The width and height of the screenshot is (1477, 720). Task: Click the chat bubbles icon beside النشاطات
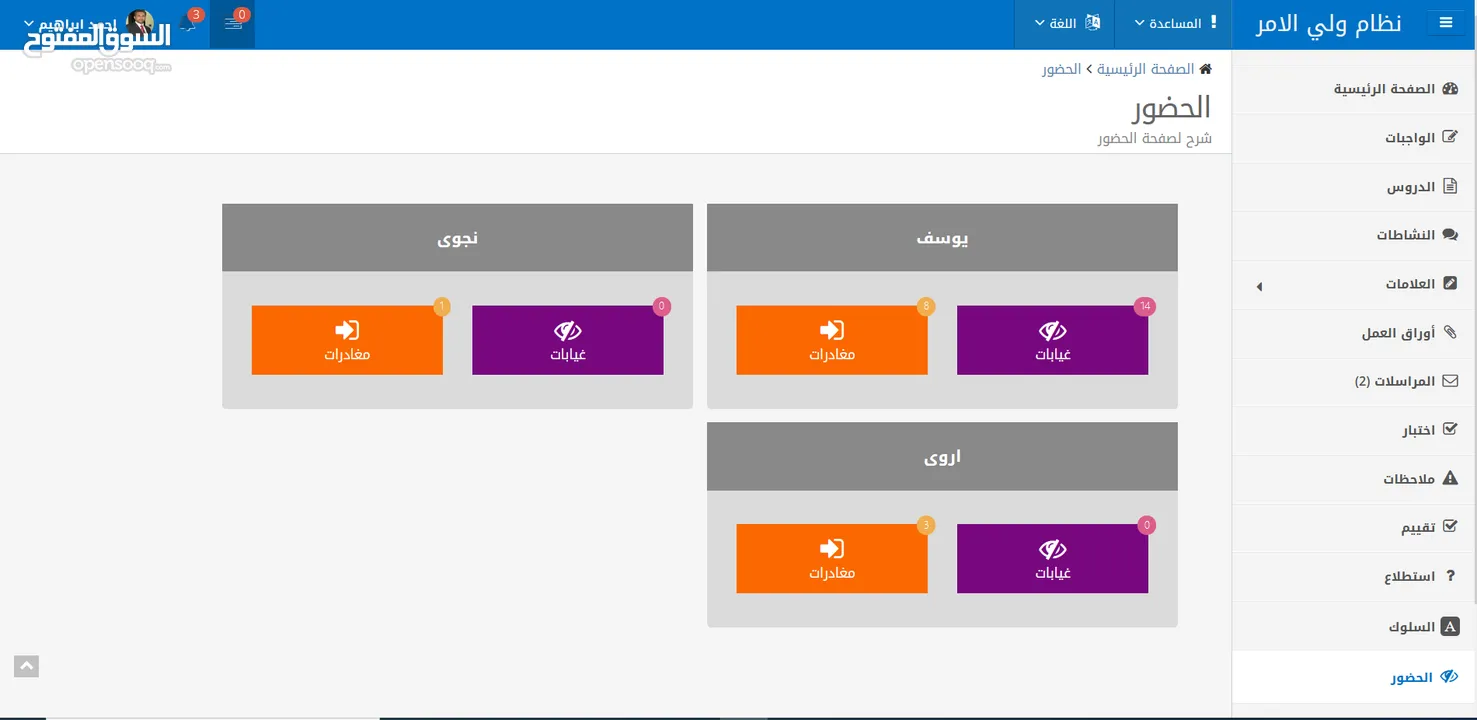click(1450, 235)
